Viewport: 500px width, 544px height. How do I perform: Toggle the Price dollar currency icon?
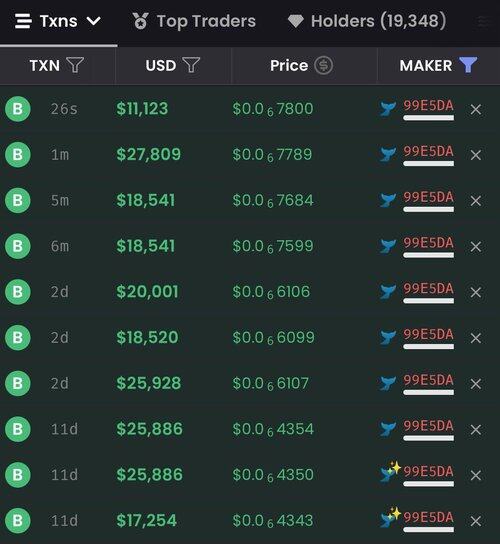coord(323,65)
